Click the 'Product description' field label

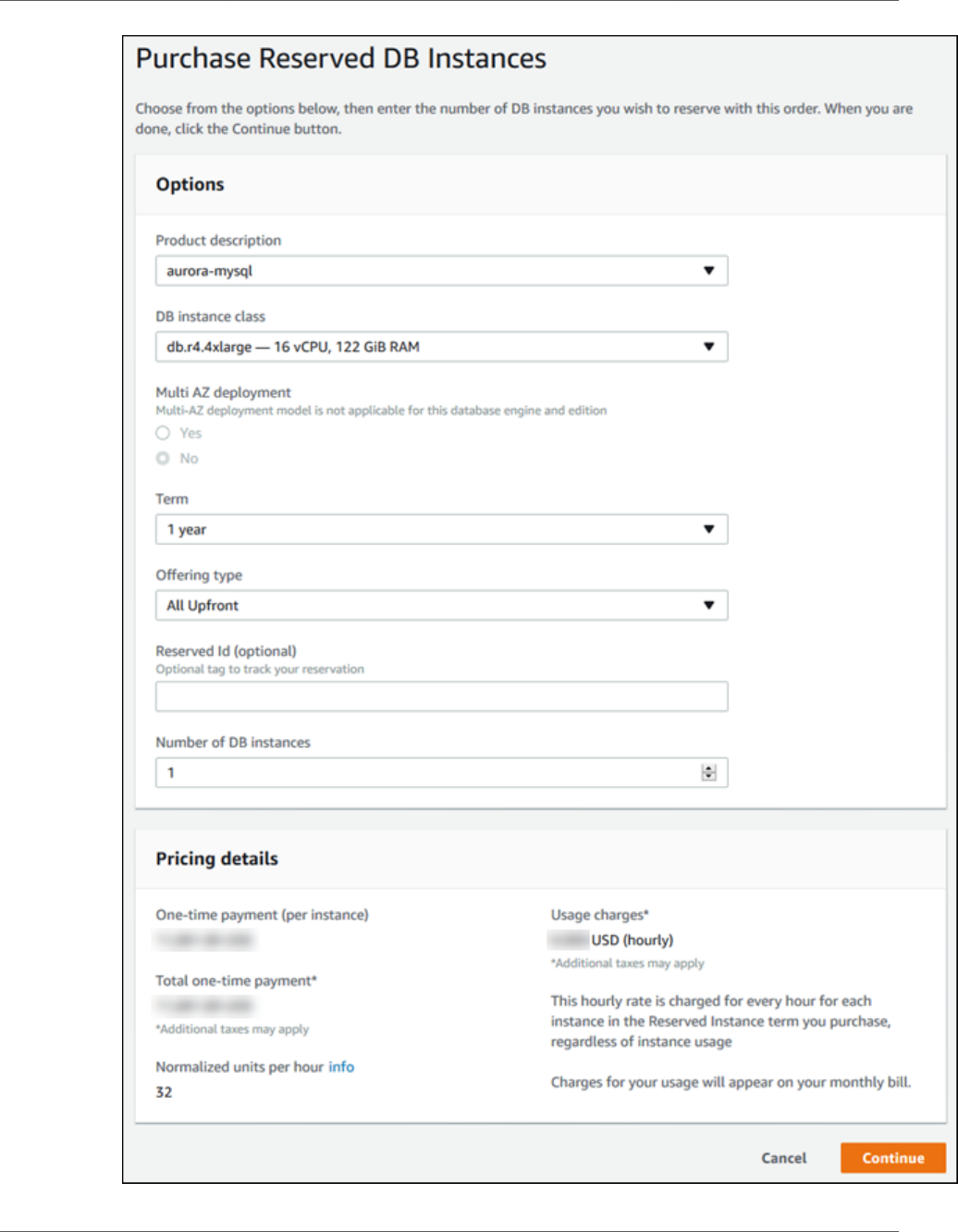click(x=218, y=240)
